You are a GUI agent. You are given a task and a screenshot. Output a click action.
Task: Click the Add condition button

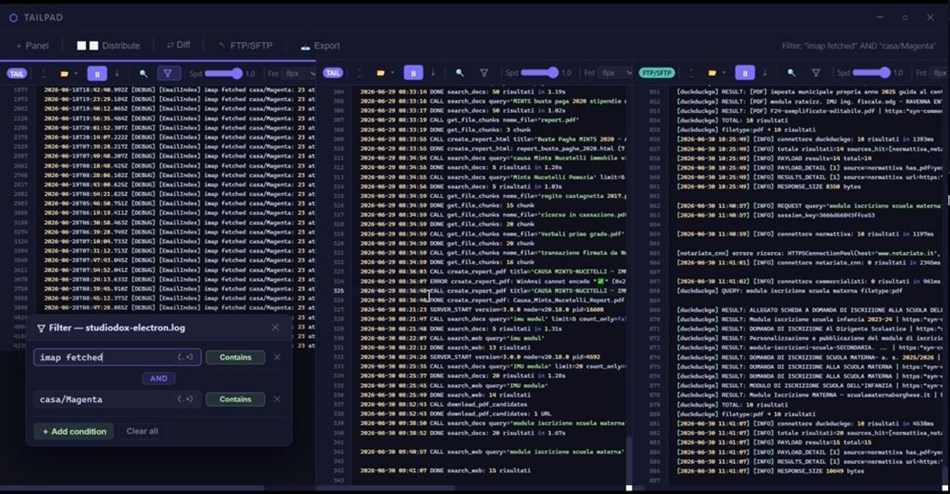tap(74, 431)
